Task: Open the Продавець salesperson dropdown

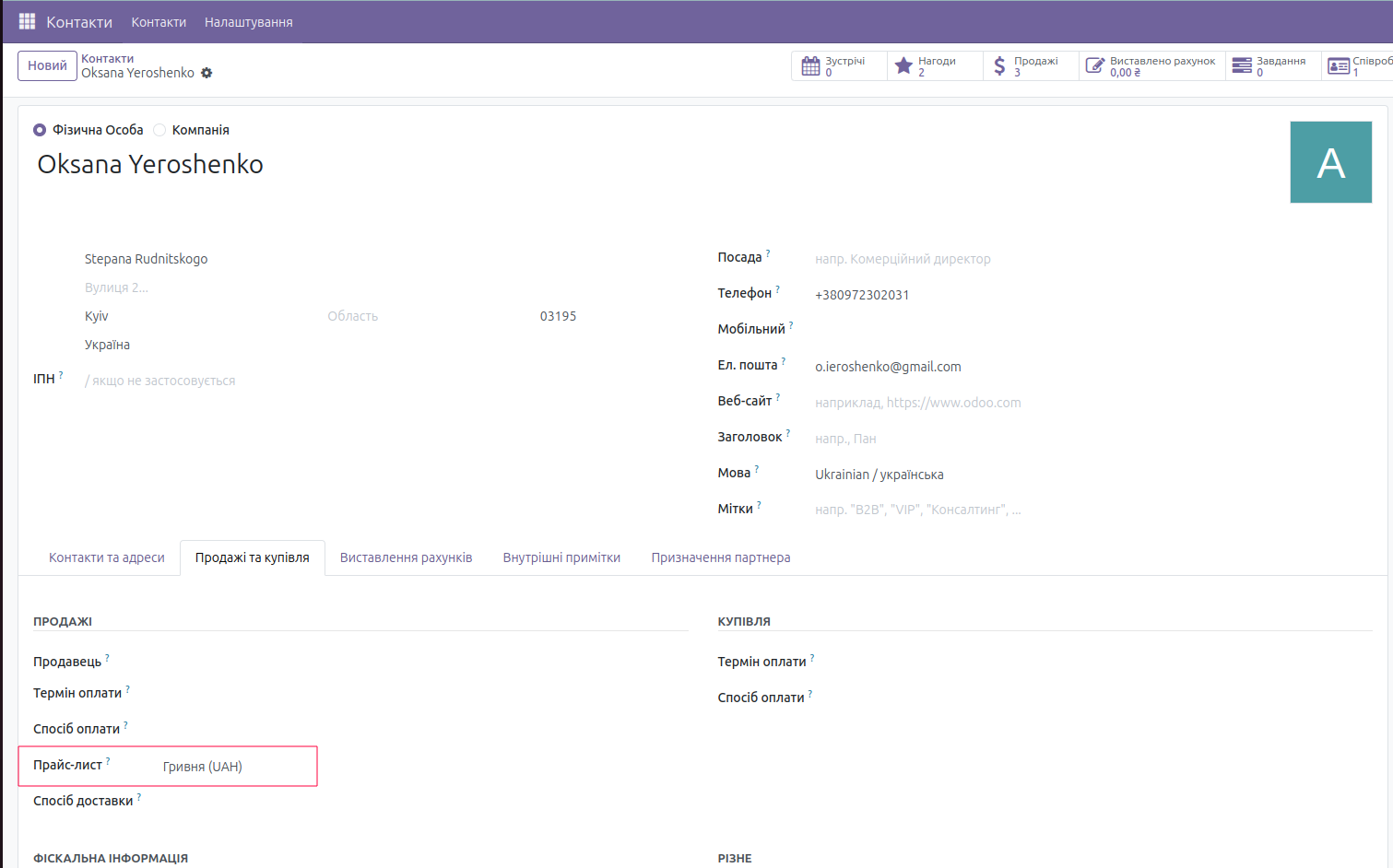Action: coord(425,662)
